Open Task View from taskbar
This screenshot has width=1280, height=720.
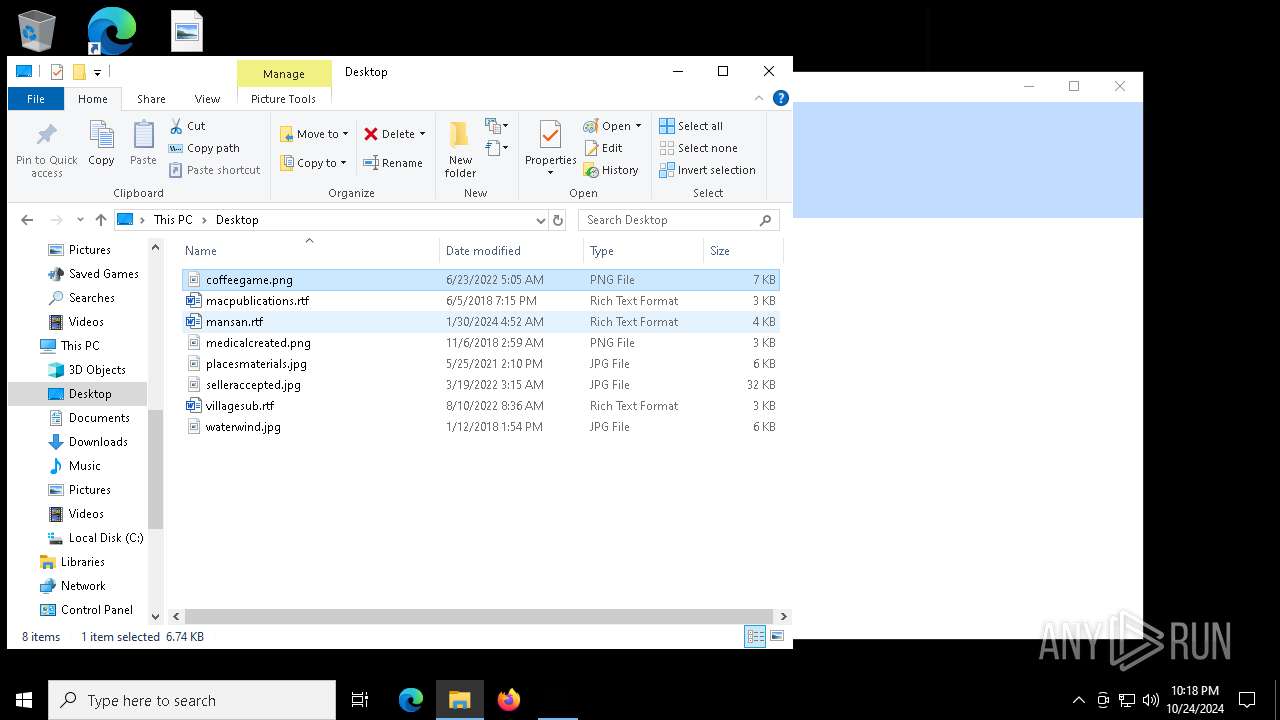point(360,700)
